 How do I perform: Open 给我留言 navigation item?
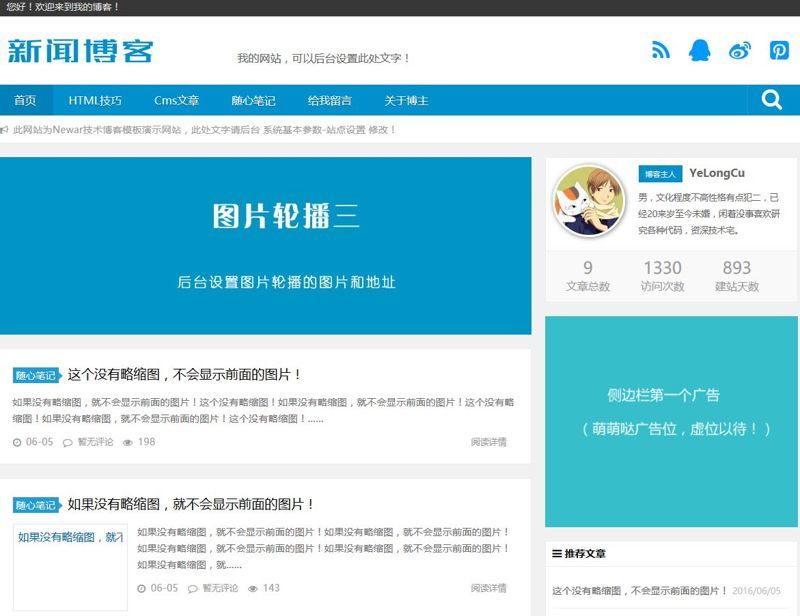[329, 101]
